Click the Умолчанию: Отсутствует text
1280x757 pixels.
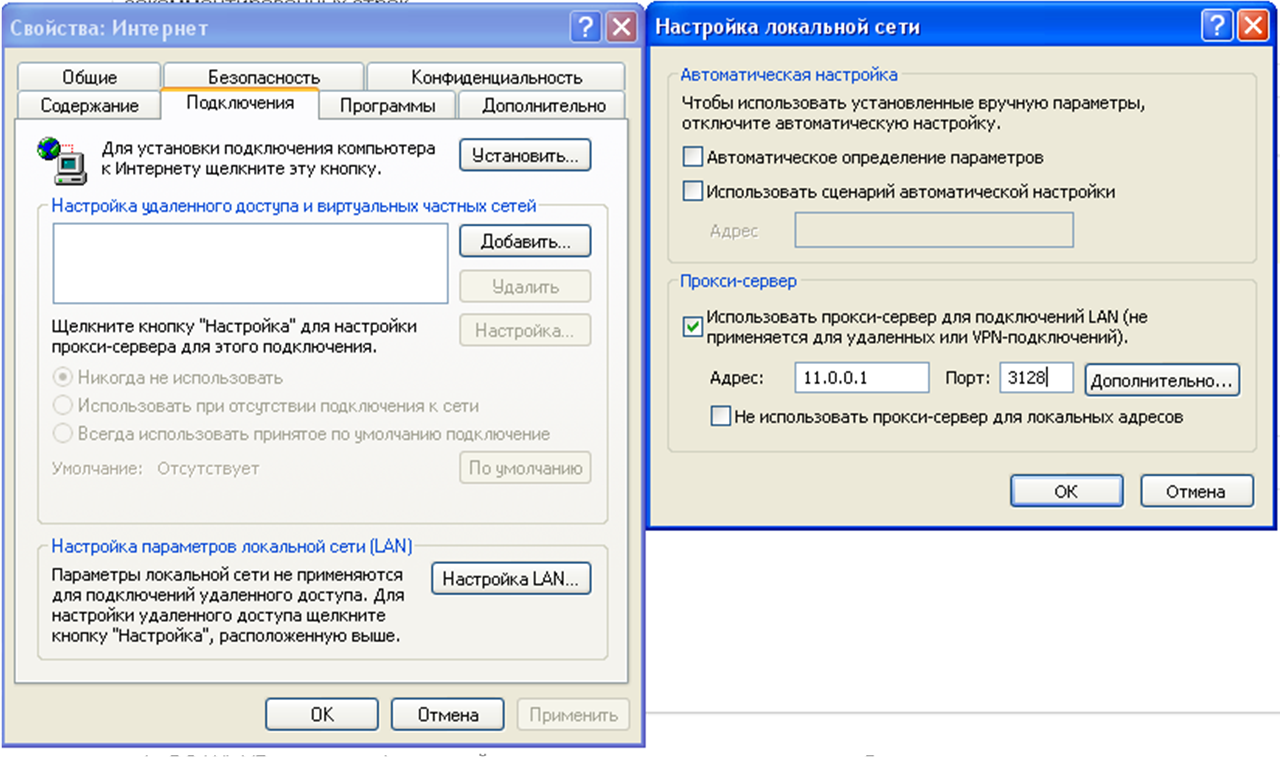pyautogui.click(x=155, y=468)
